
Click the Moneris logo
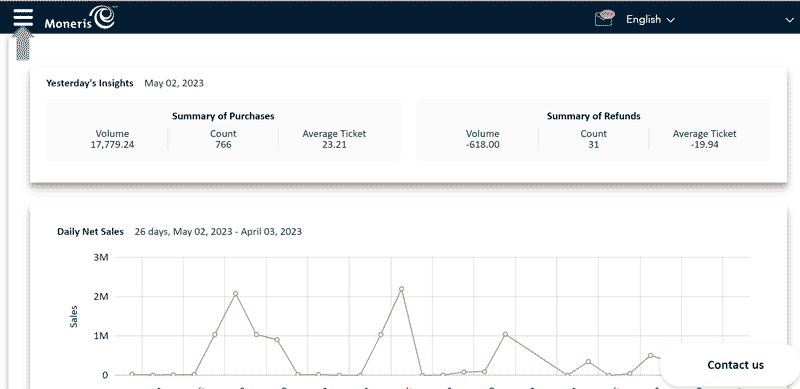click(x=81, y=18)
